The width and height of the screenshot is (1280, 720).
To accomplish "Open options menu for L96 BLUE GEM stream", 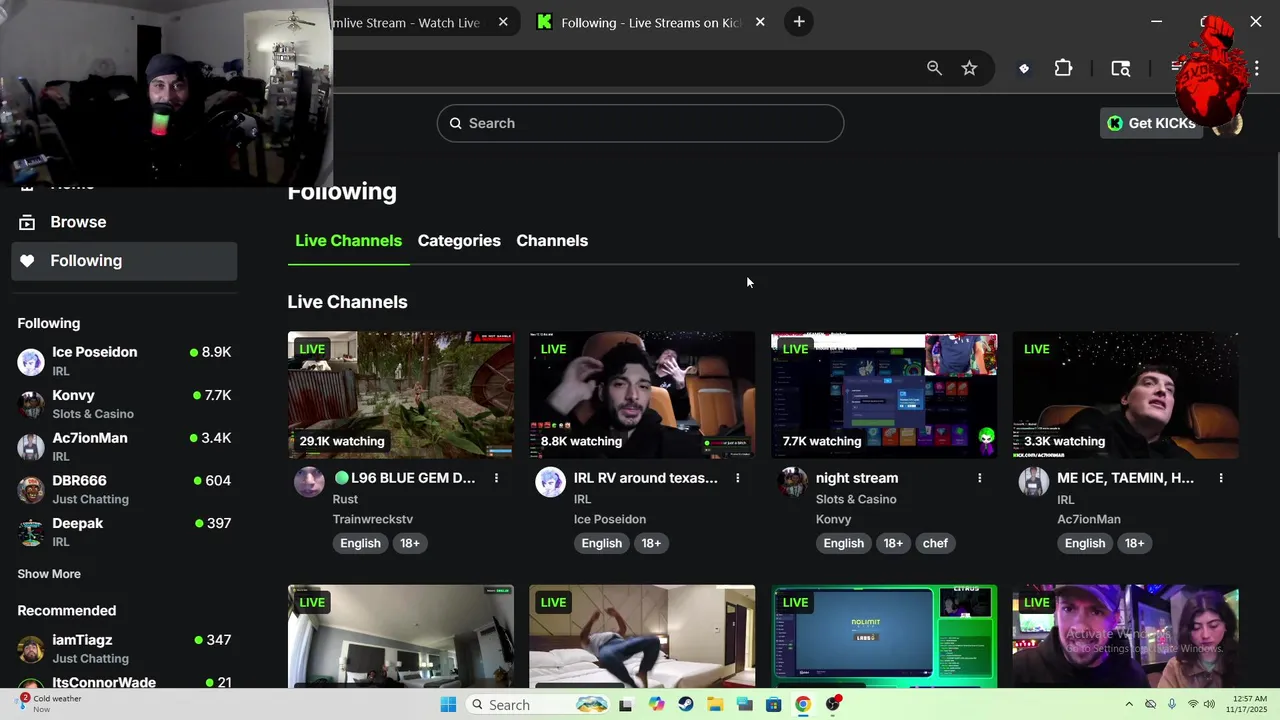I will tap(496, 478).
